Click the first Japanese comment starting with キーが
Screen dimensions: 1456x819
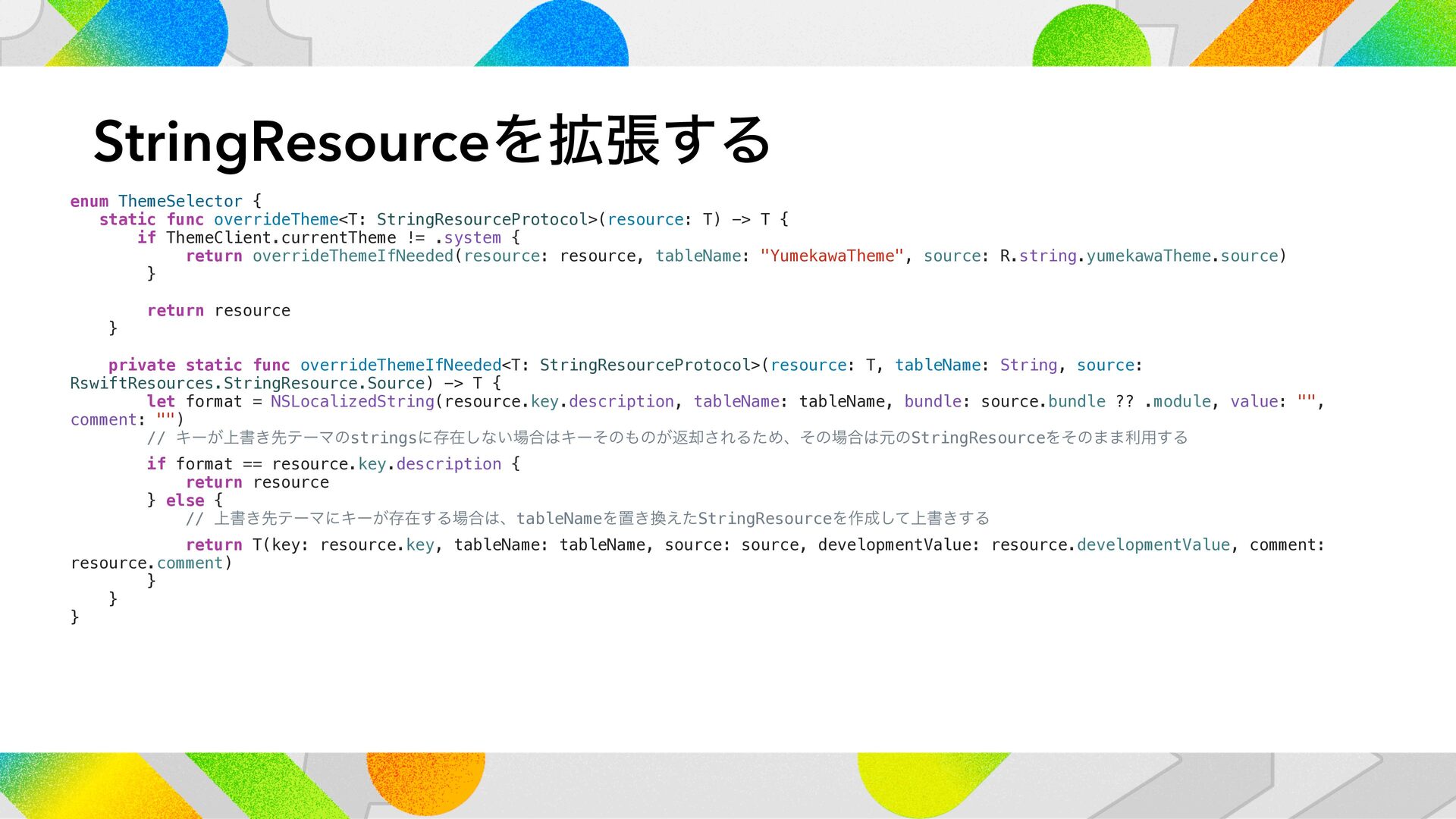[667, 438]
